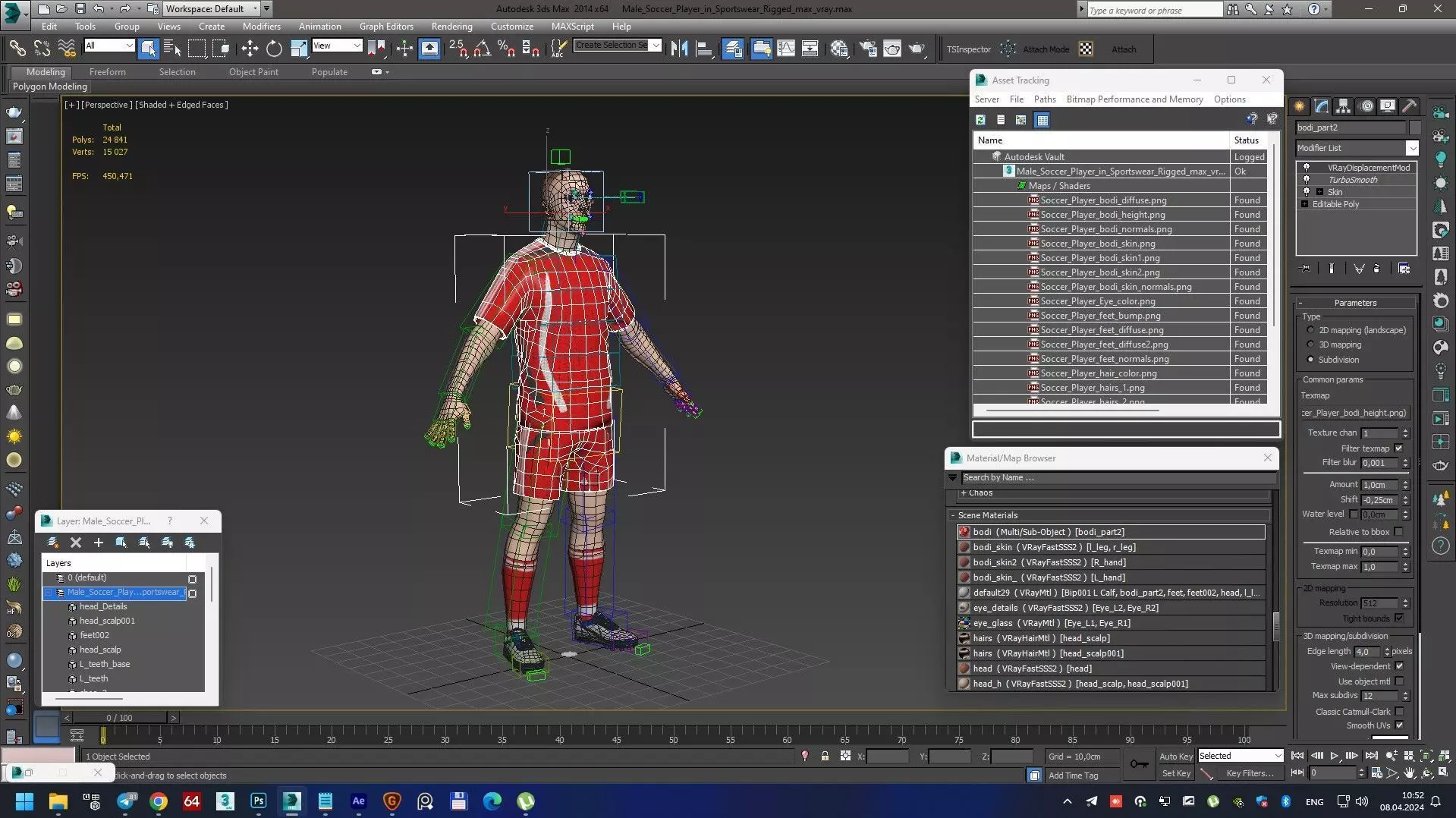Activate the Select and Rotate tool

click(274, 49)
